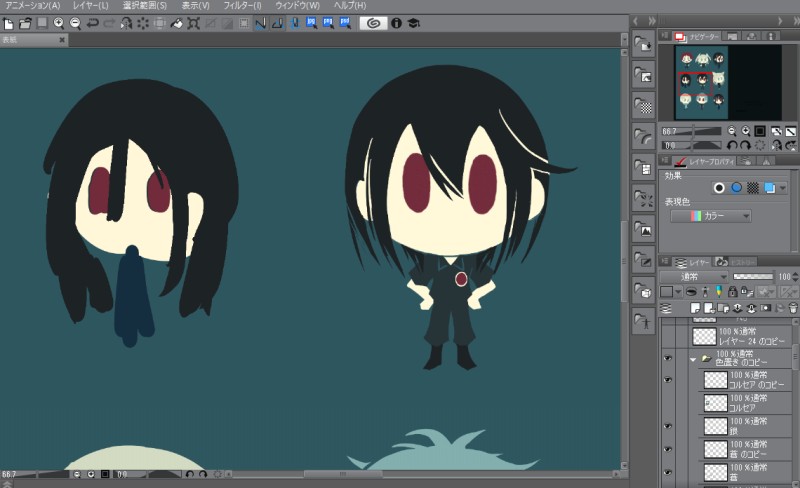Click the zoom in magnifier in top toolbar
This screenshot has width=800, height=488.
tap(59, 23)
